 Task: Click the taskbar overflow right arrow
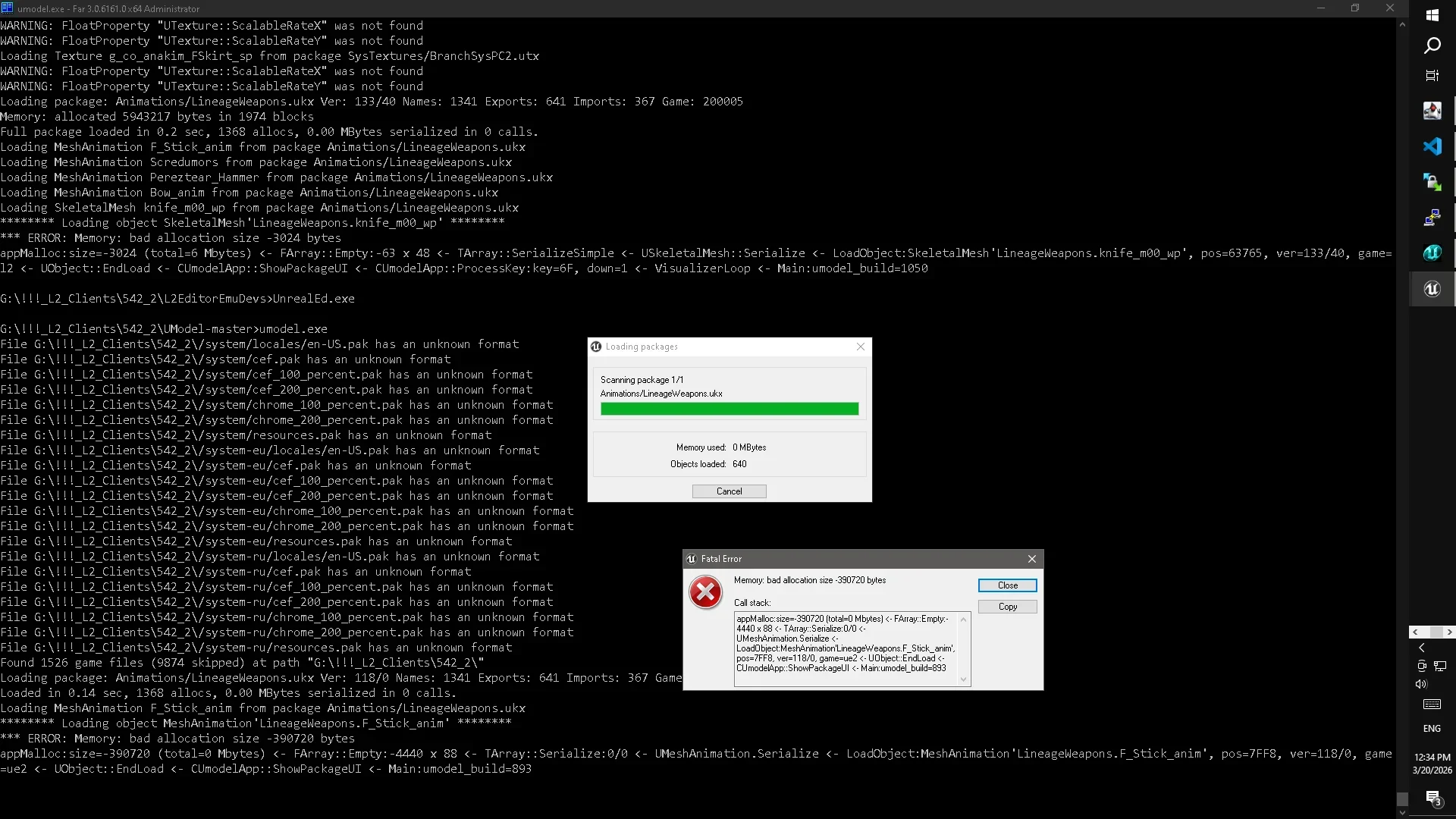pos(1449,632)
